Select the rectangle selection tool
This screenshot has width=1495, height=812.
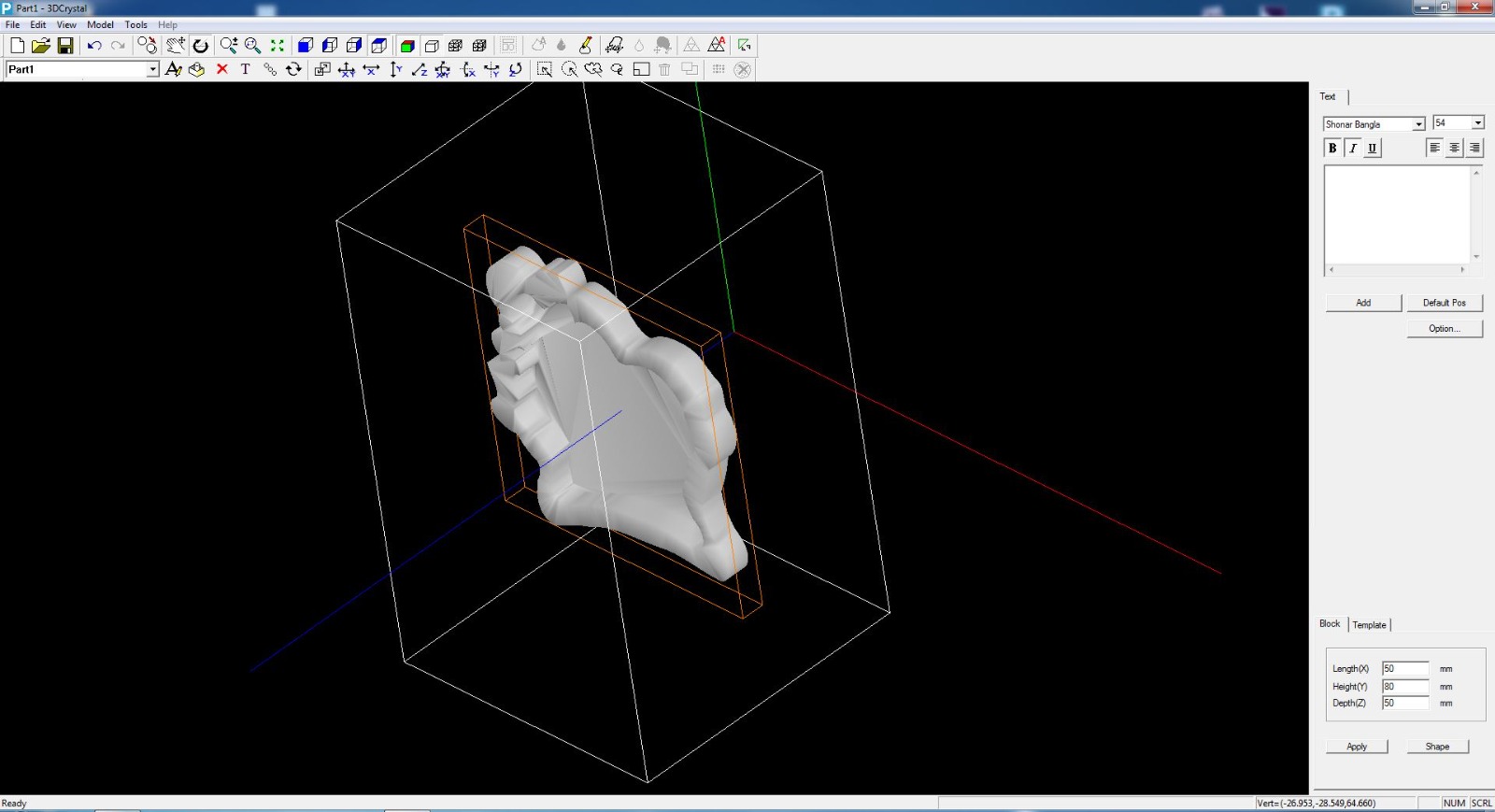545,69
